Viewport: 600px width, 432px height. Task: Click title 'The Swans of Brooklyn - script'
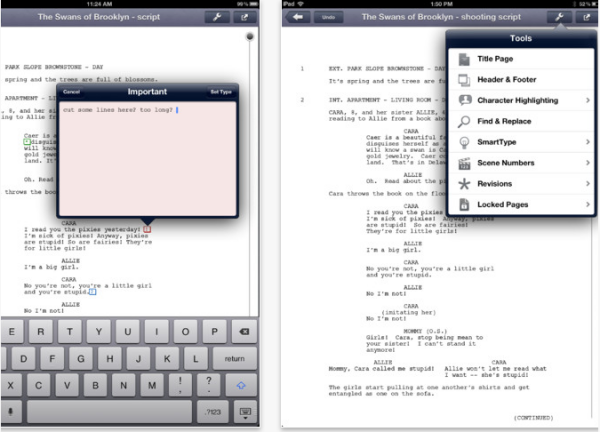point(99,17)
